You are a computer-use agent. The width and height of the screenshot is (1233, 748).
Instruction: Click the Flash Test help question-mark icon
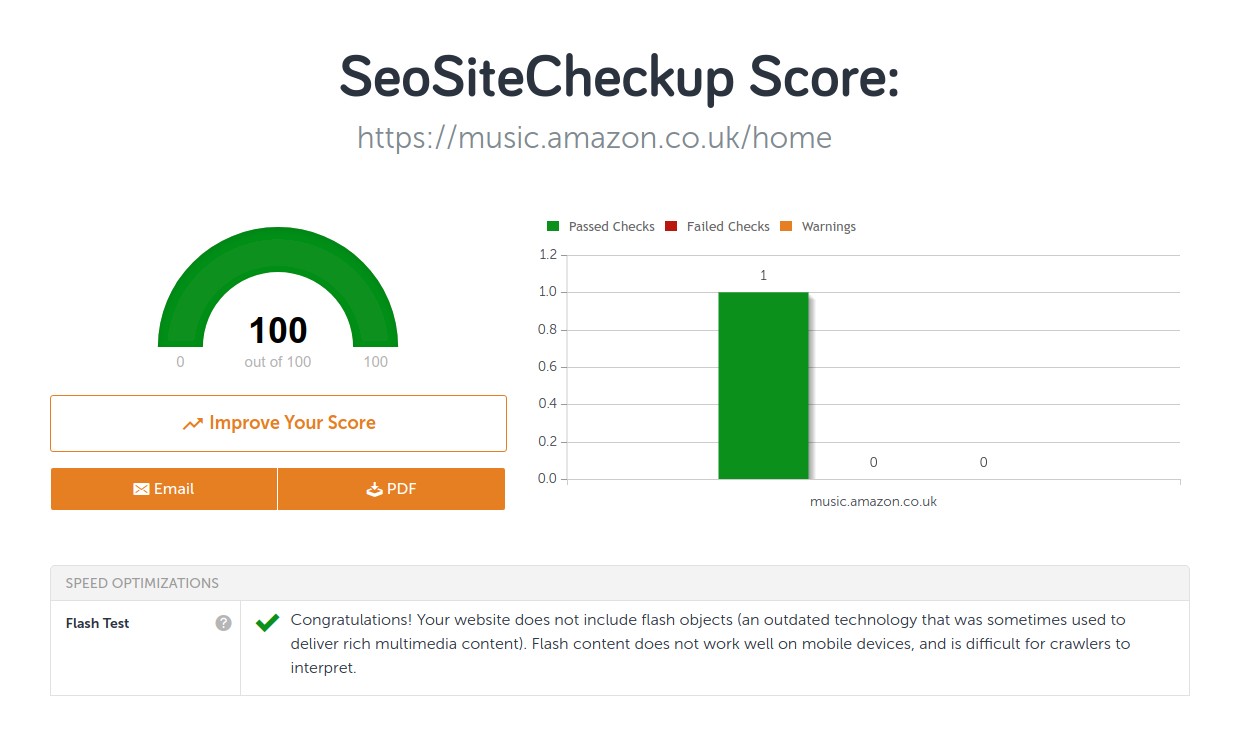tap(224, 623)
